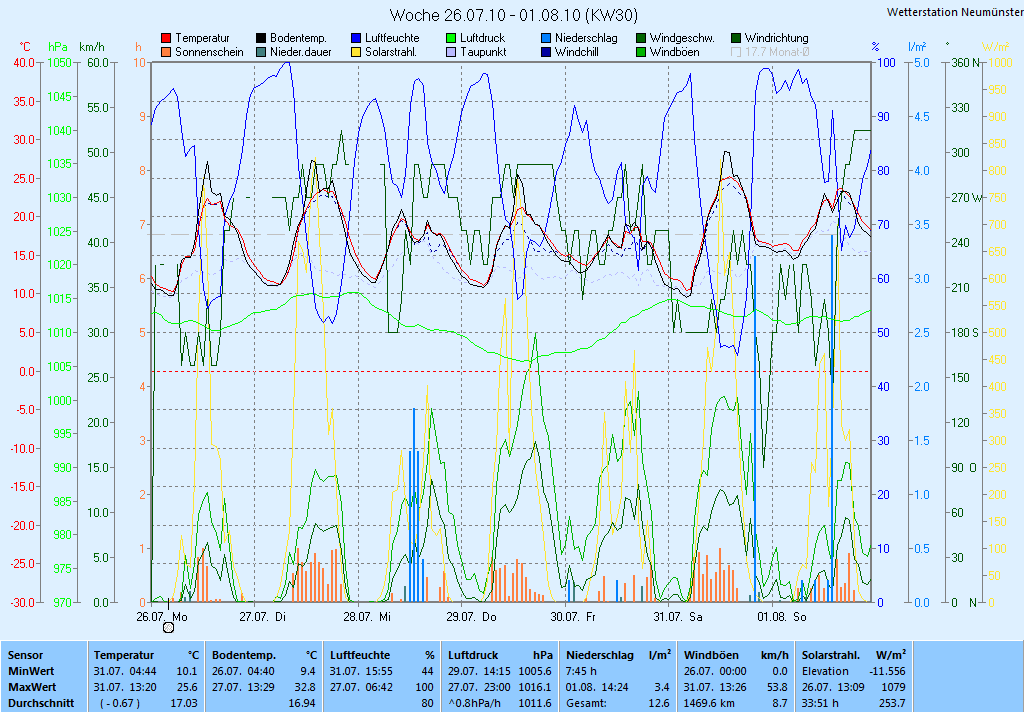This screenshot has height=712, width=1024.
Task: Click the lavender Taupunkt legend square
Action: 451,52
